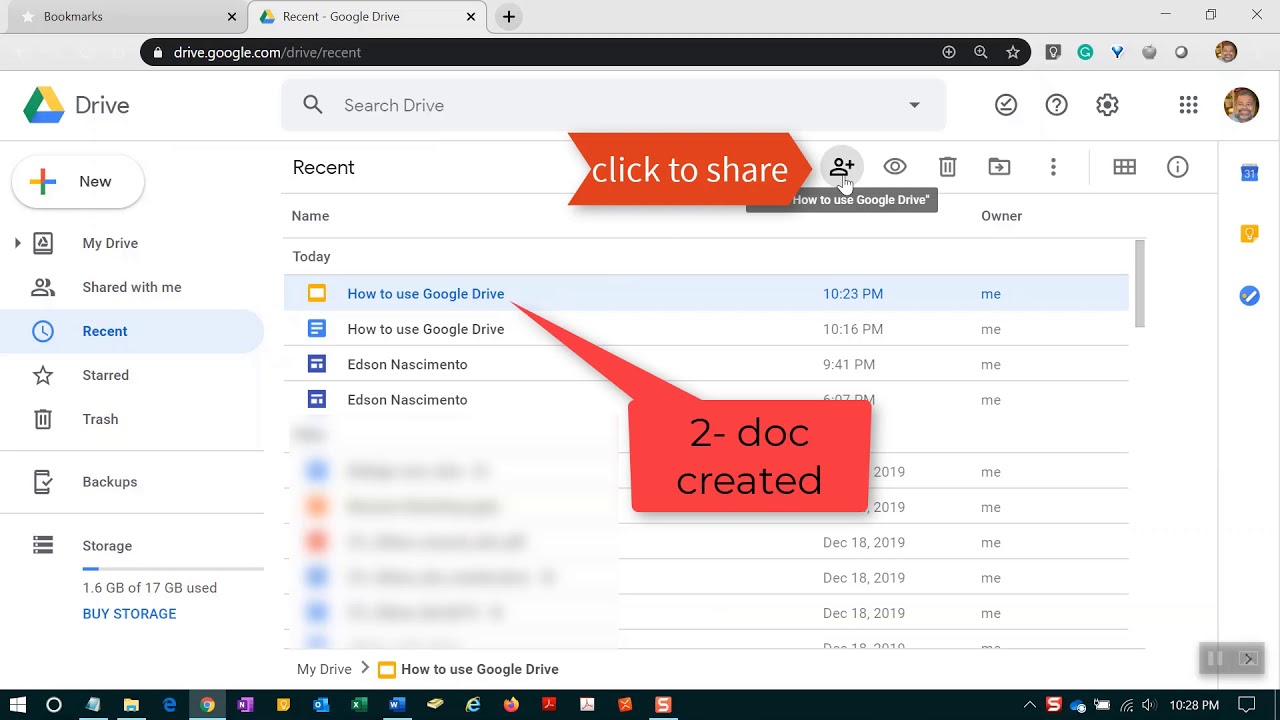Click the BUY STORAGE link
1280x720 pixels.
[x=129, y=614]
